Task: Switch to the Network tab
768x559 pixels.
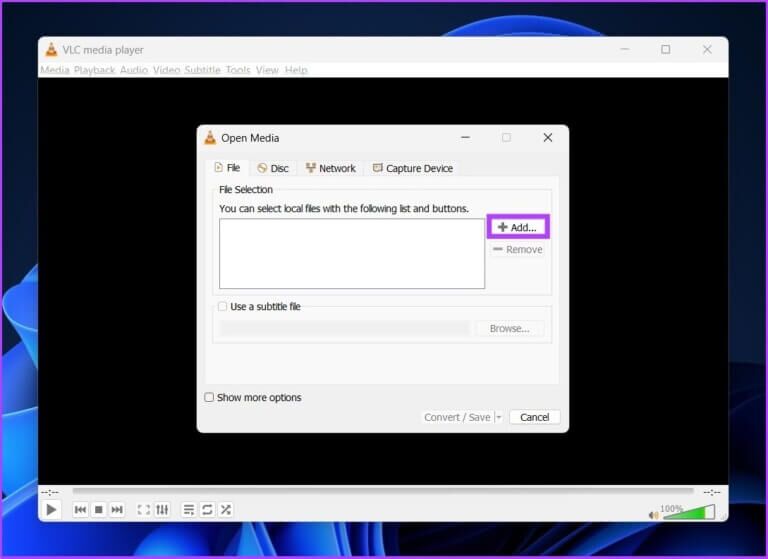Action: (x=331, y=169)
